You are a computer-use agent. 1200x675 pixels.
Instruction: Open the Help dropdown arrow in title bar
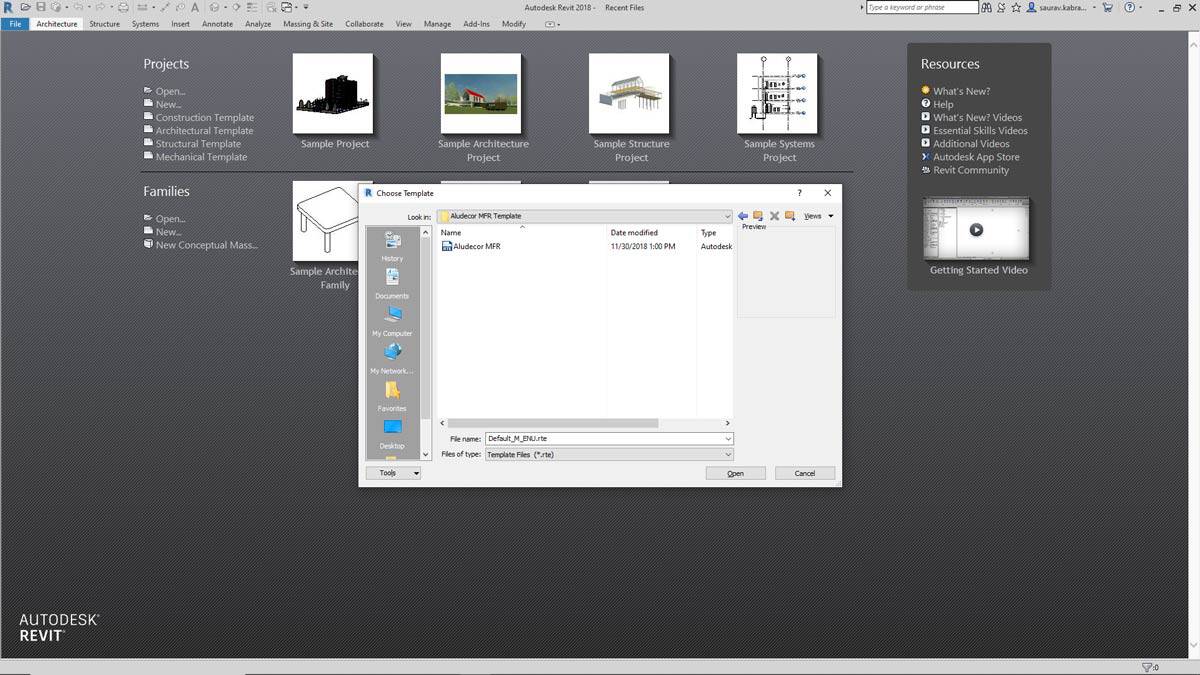[x=1140, y=7]
